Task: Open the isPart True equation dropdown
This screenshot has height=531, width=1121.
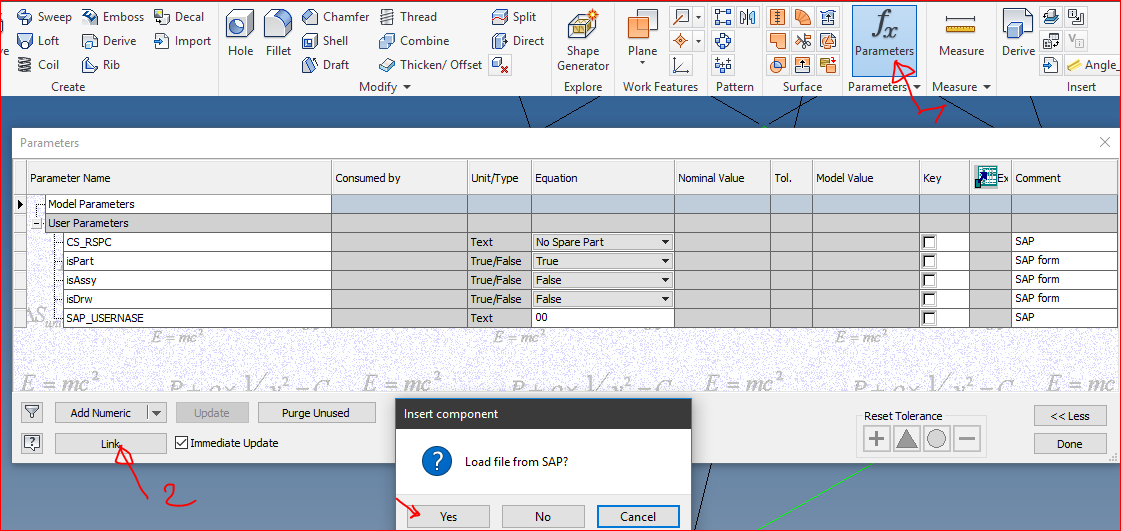Action: click(x=665, y=261)
